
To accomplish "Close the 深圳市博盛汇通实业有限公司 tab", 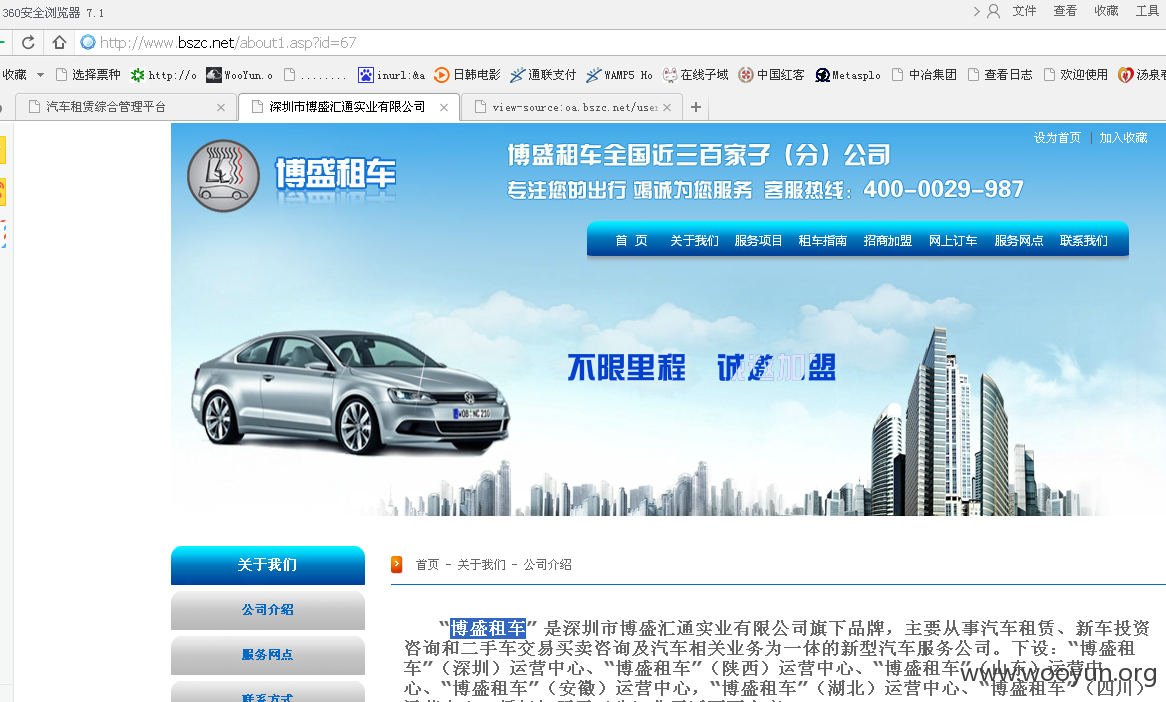I will 444,107.
